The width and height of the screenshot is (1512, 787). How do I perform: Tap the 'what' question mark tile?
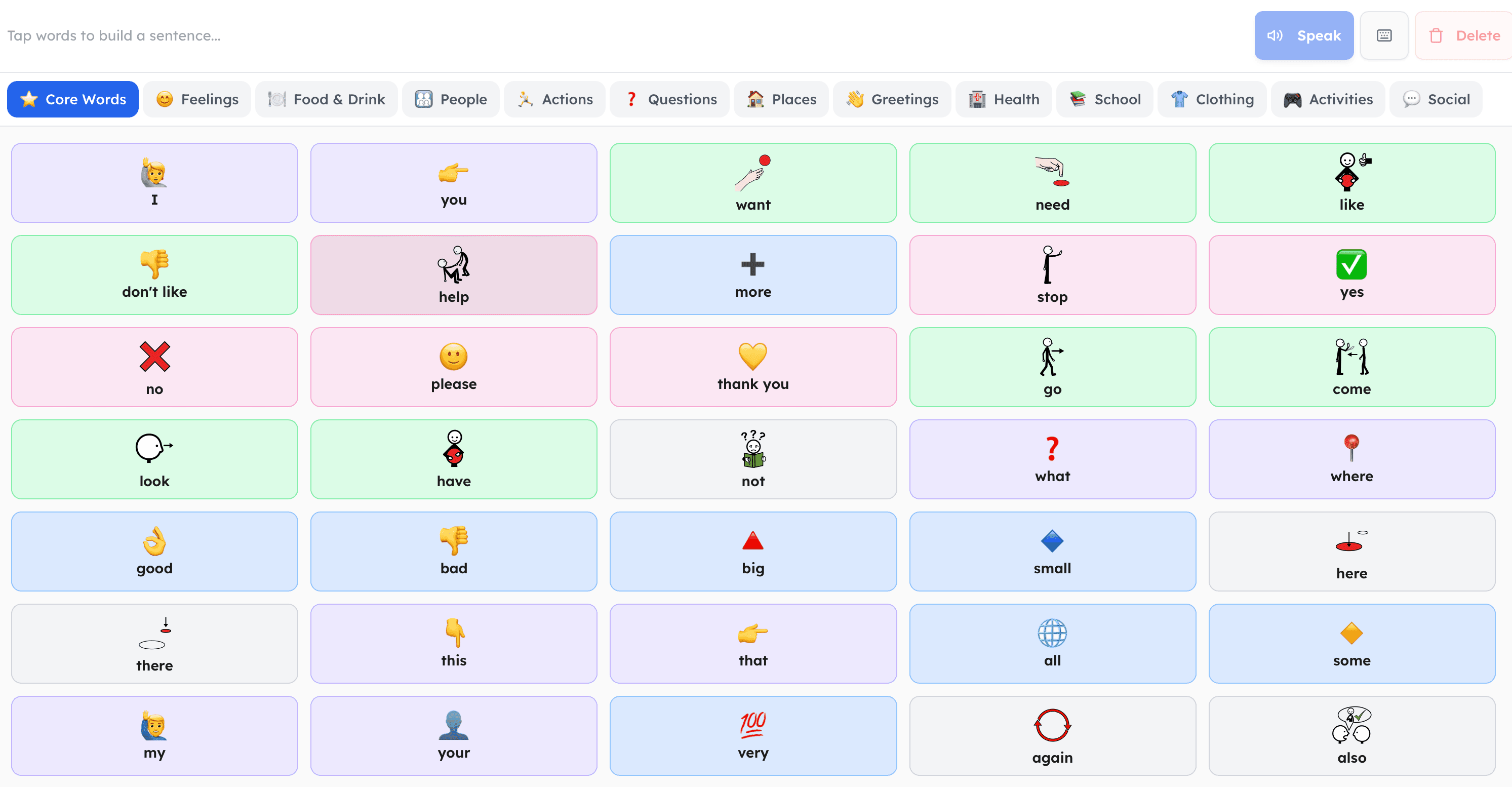pyautogui.click(x=1052, y=459)
